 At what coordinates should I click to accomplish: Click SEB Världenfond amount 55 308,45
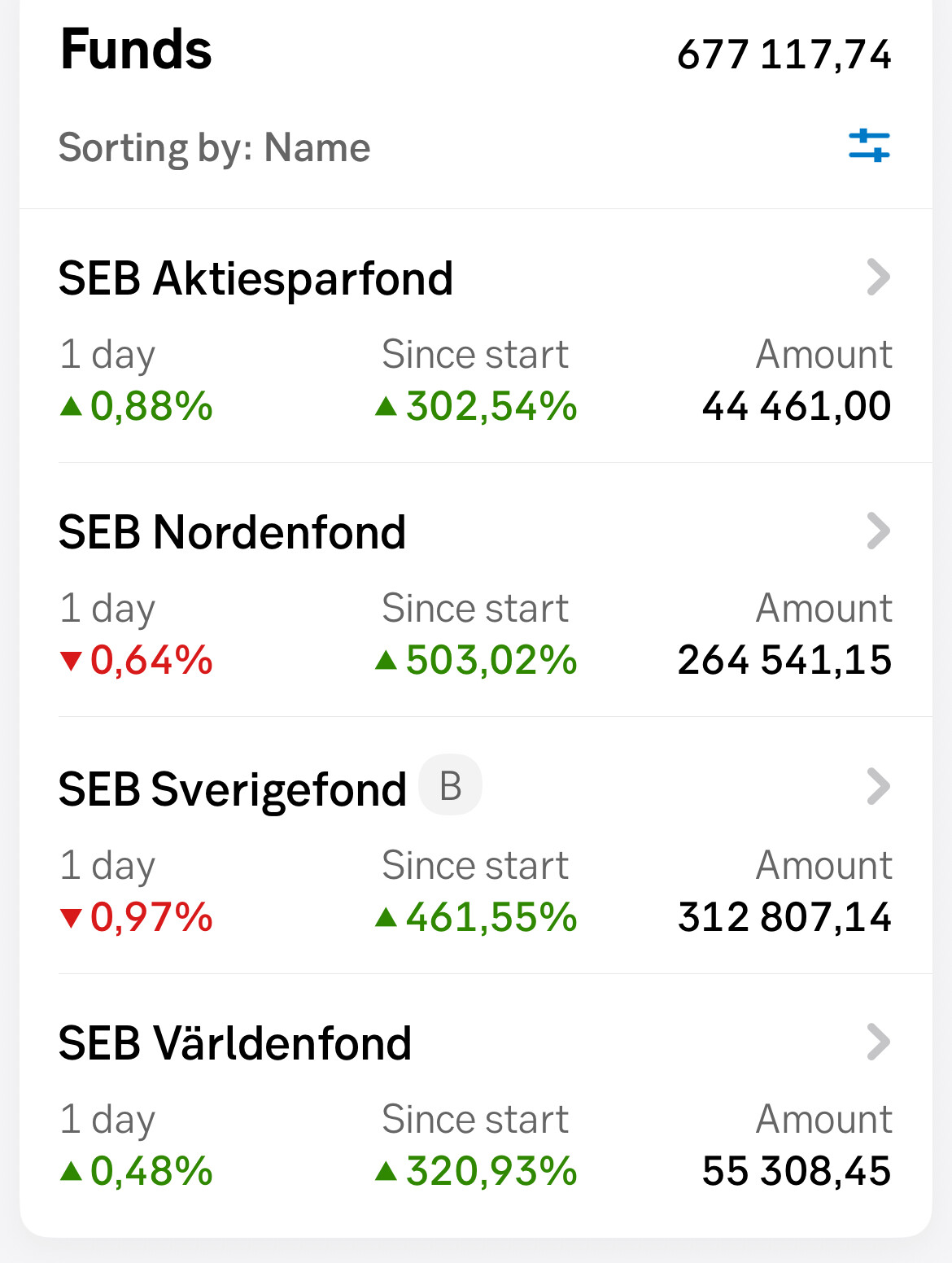[x=797, y=1171]
